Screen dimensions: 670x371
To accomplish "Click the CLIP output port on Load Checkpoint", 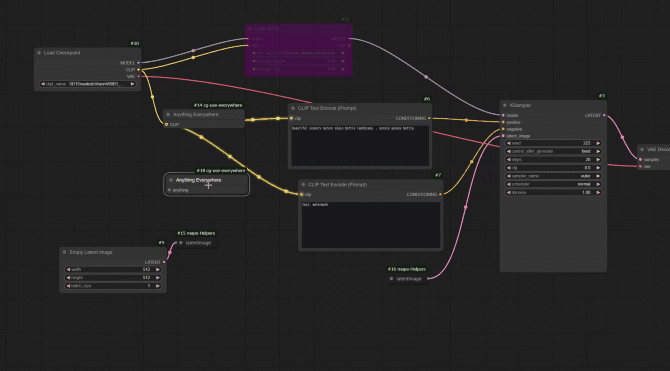I will click(x=138, y=70).
